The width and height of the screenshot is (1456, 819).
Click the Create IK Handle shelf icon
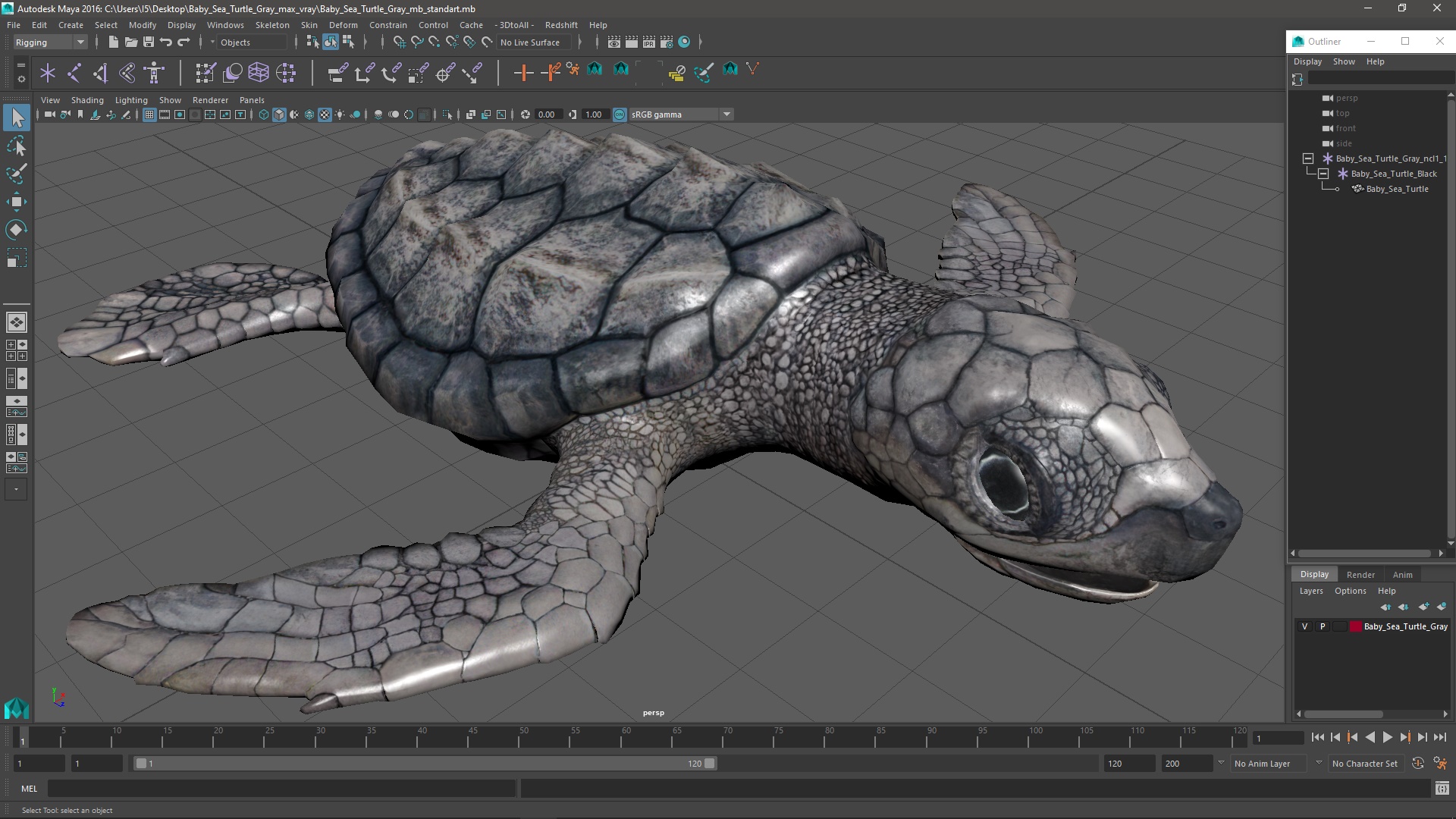pos(101,73)
